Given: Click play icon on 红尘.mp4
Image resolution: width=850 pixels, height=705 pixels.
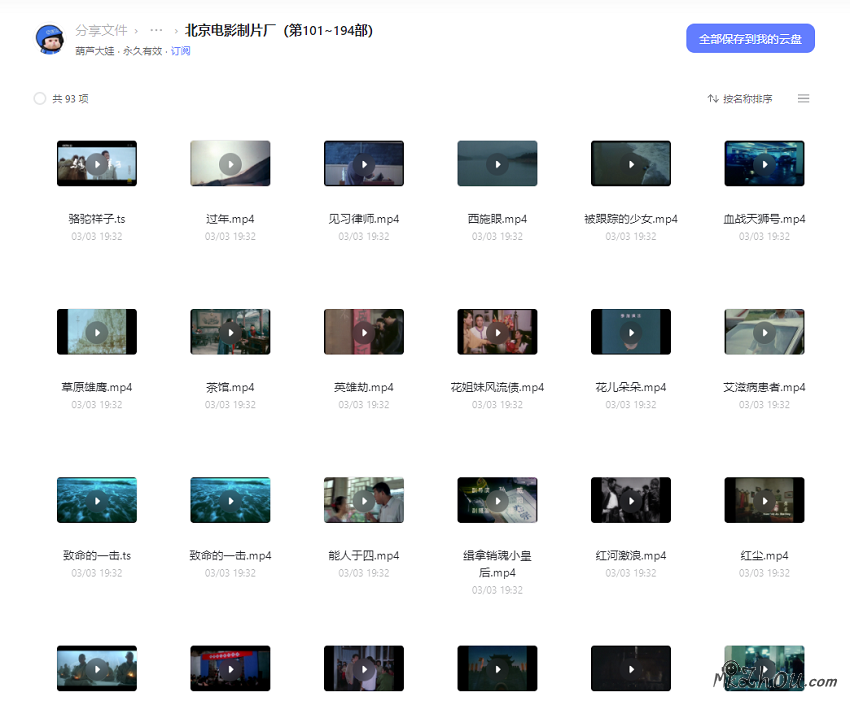Looking at the screenshot, I should 764,500.
